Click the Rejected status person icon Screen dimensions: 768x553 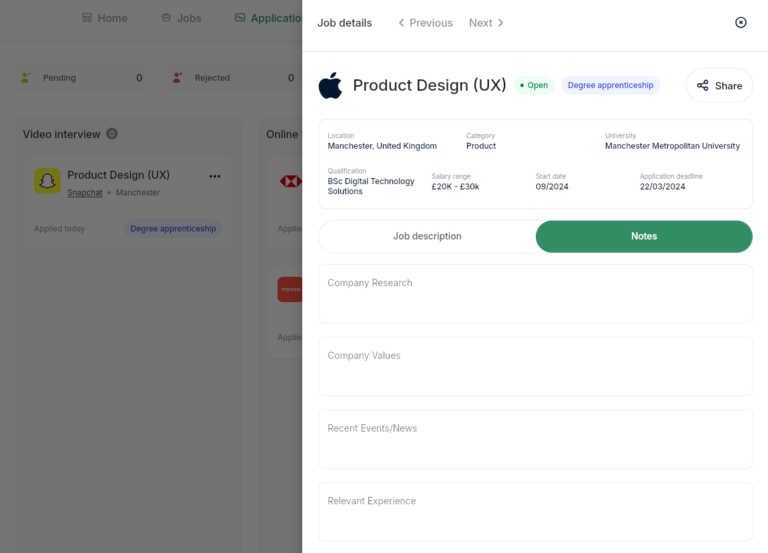pyautogui.click(x=177, y=77)
